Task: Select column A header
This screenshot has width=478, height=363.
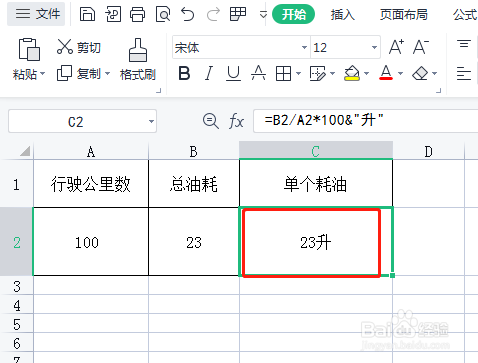Action: coord(91,152)
